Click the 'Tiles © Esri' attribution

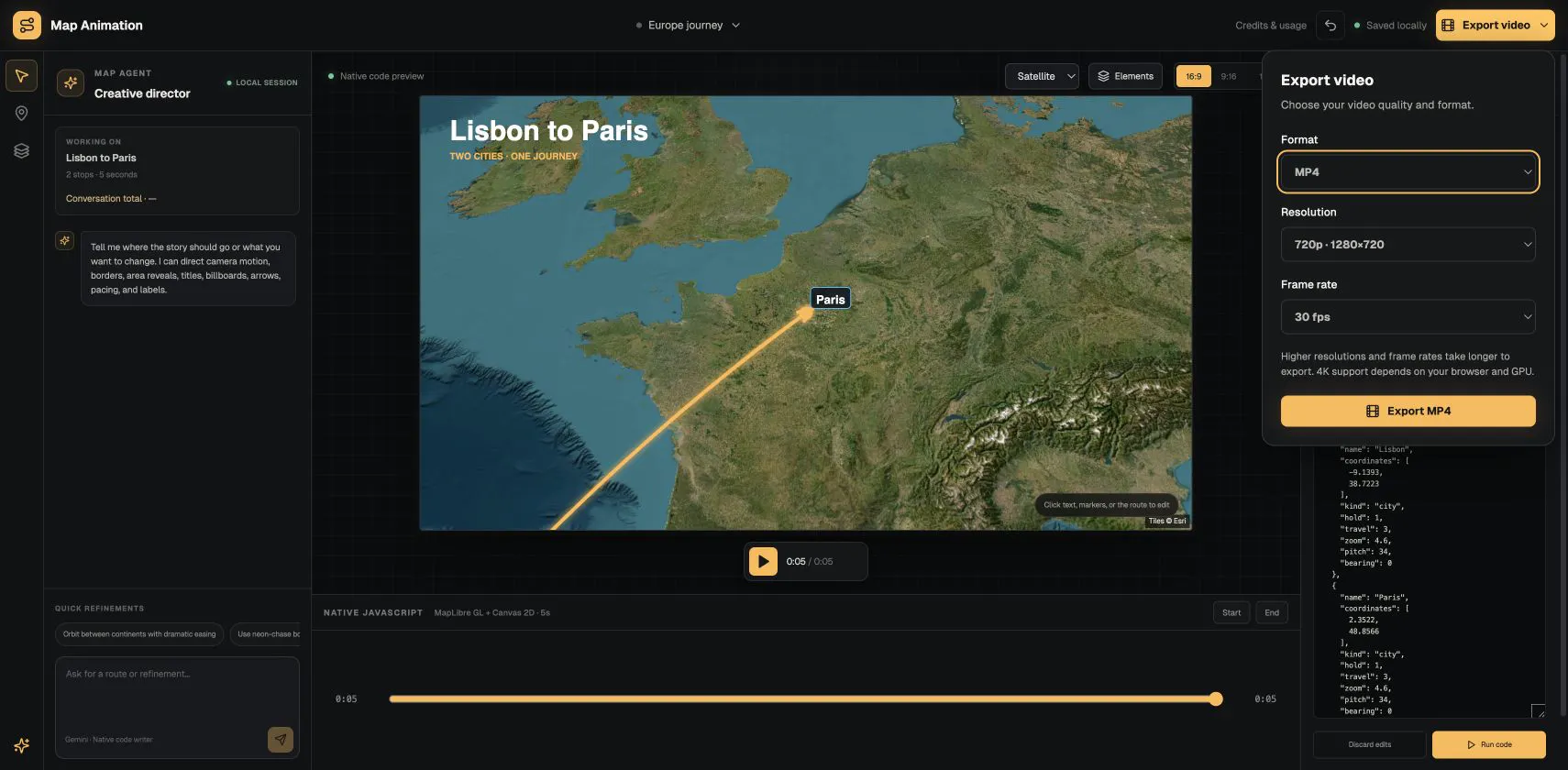(1166, 521)
